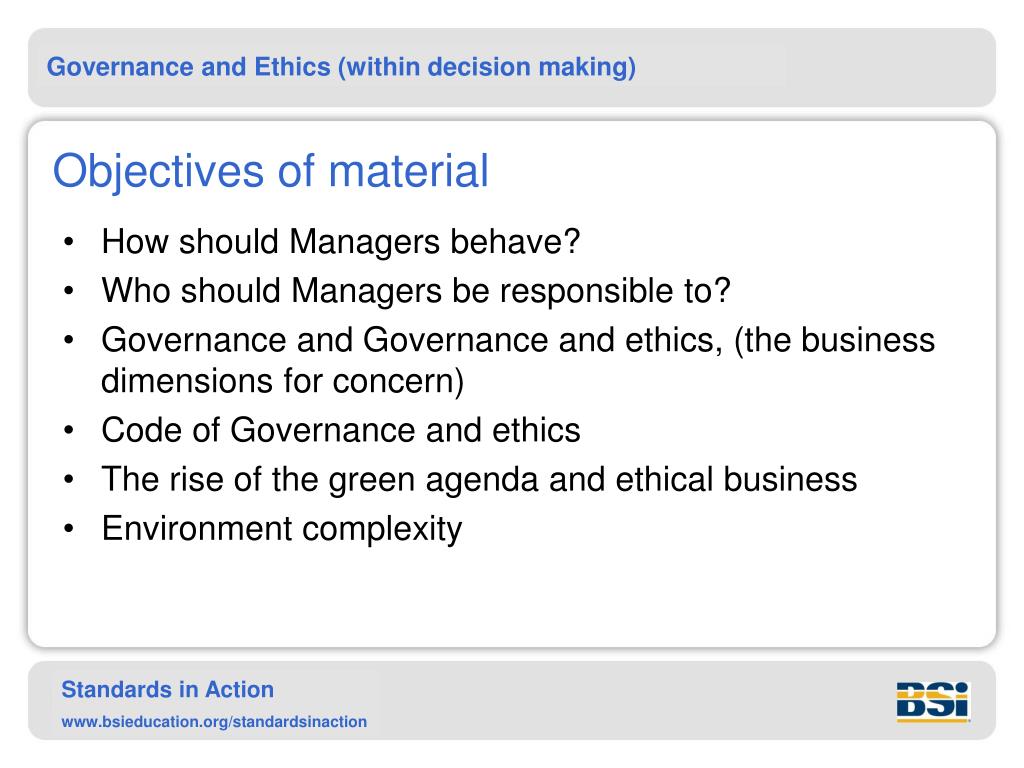Click the word ethics, in the third bullet

[674, 340]
